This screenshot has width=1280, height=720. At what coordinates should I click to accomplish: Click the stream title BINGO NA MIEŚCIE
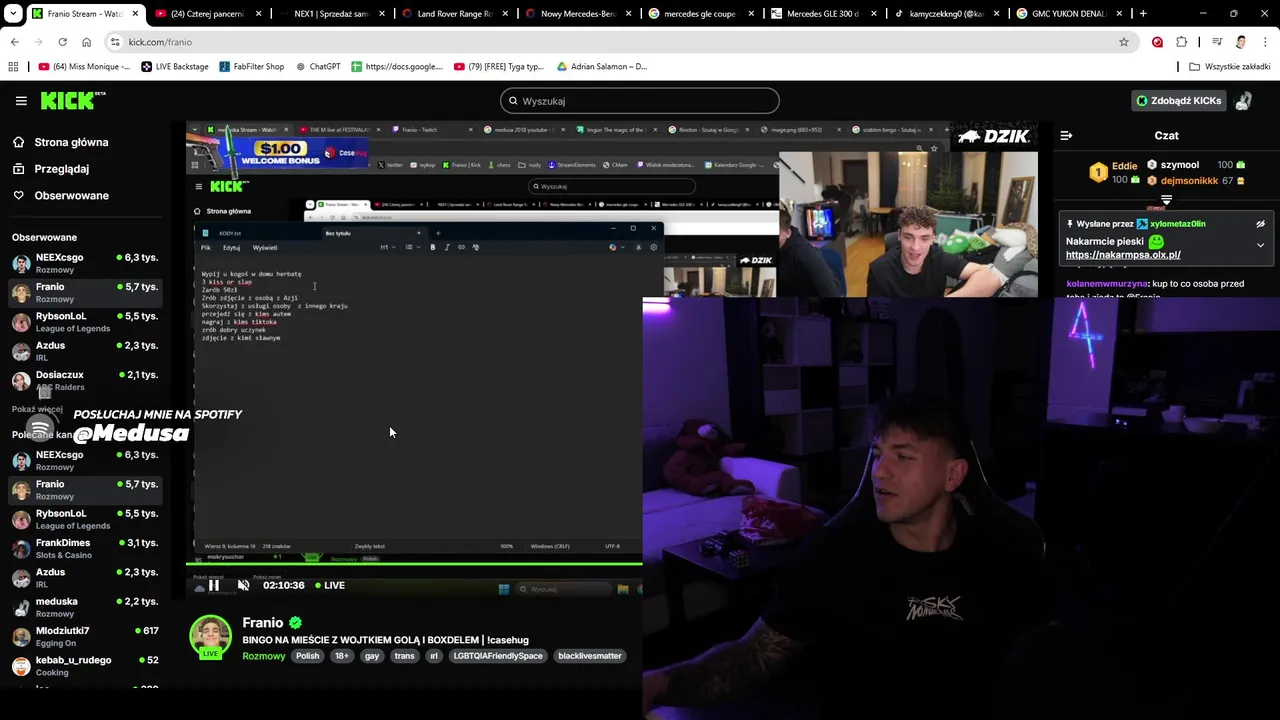tap(385, 640)
